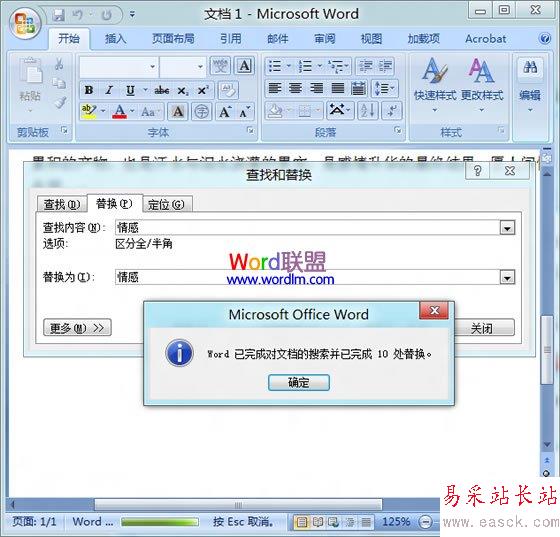The image size is (560, 537).
Task: Click the Enclose Characters icon
Action: pos(201,112)
